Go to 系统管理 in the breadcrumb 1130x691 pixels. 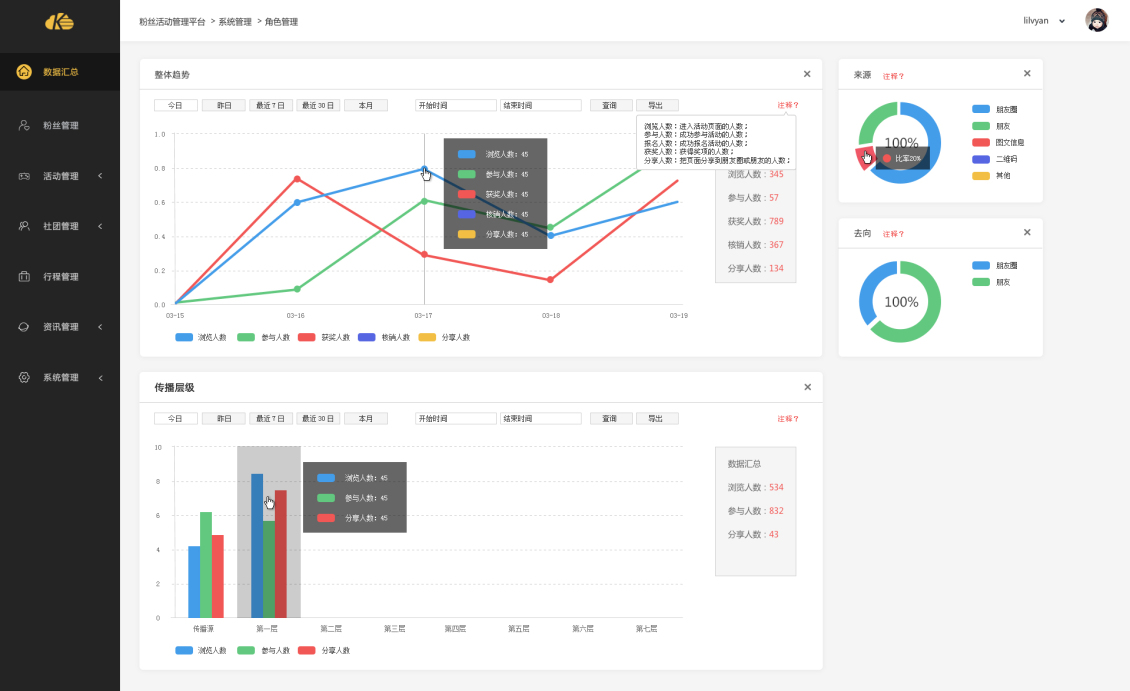[x=235, y=22]
